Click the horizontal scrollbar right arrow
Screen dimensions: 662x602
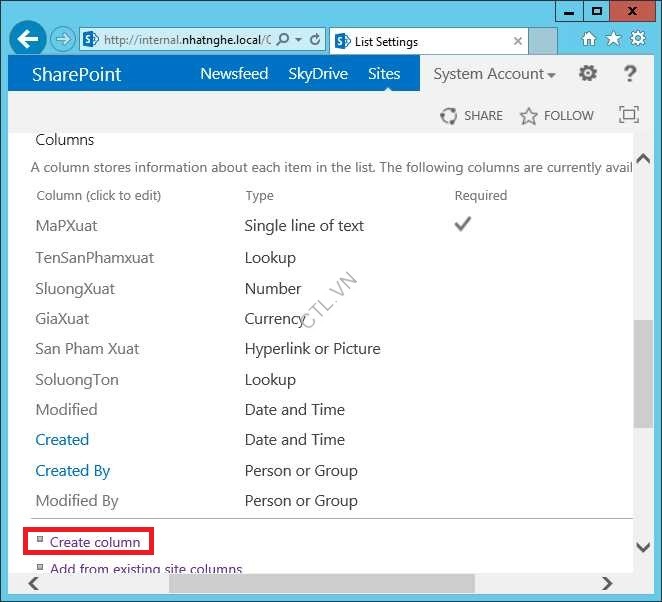(606, 583)
